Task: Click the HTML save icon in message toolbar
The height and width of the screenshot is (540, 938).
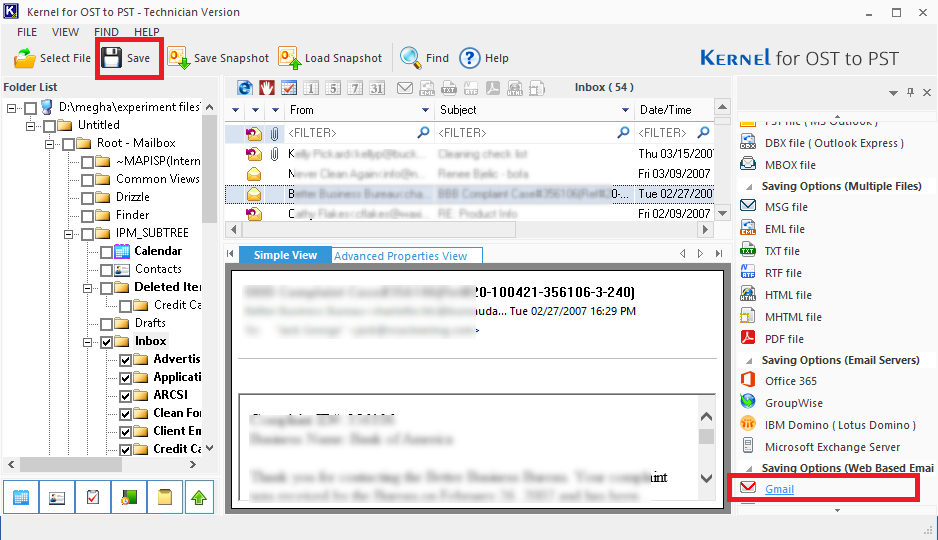Action: [x=515, y=88]
